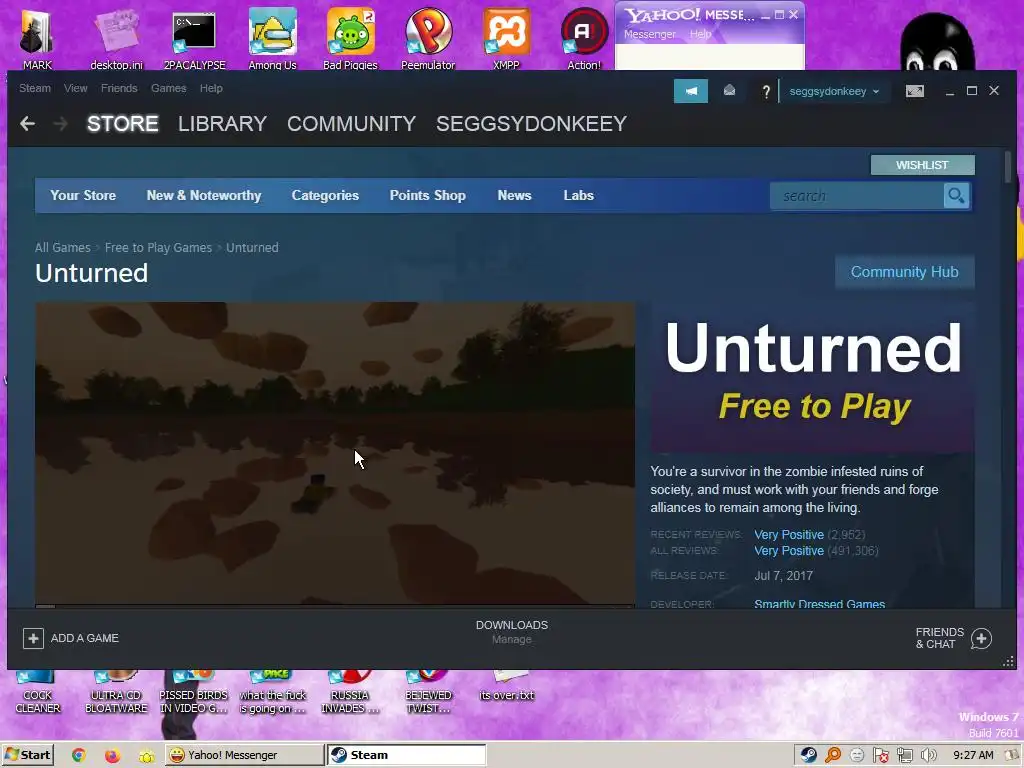
Task: Open the Steam menu in menu bar
Action: (35, 88)
